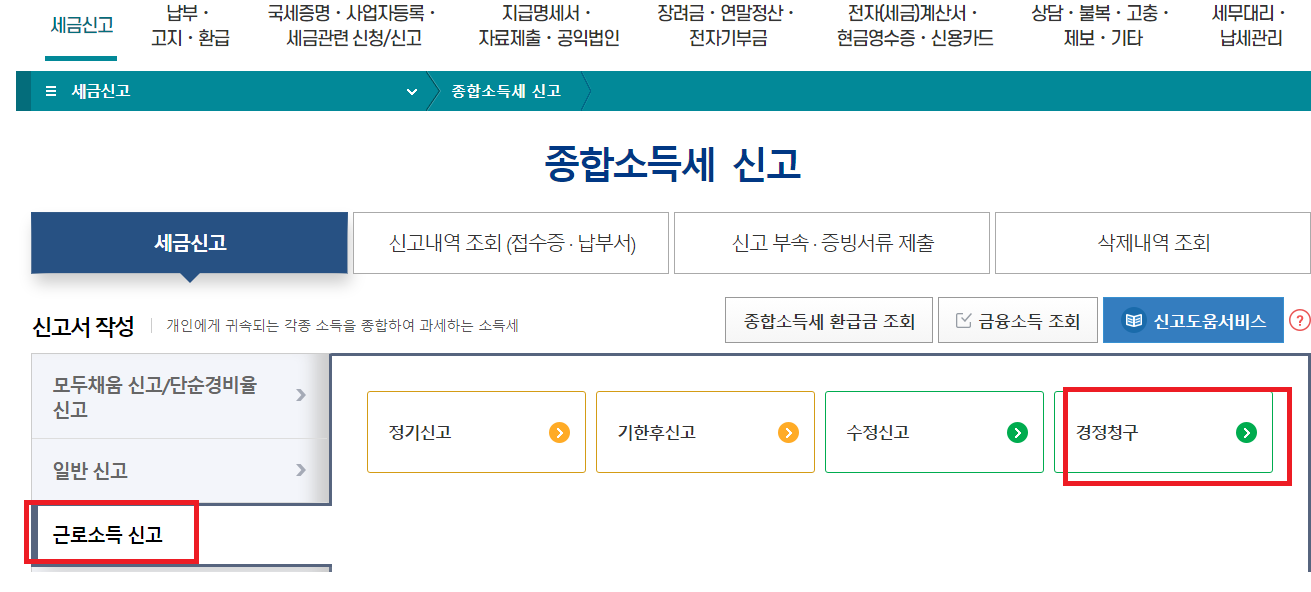
Task: Switch to the 삭제내역 조회 tab
Action: coord(1151,242)
